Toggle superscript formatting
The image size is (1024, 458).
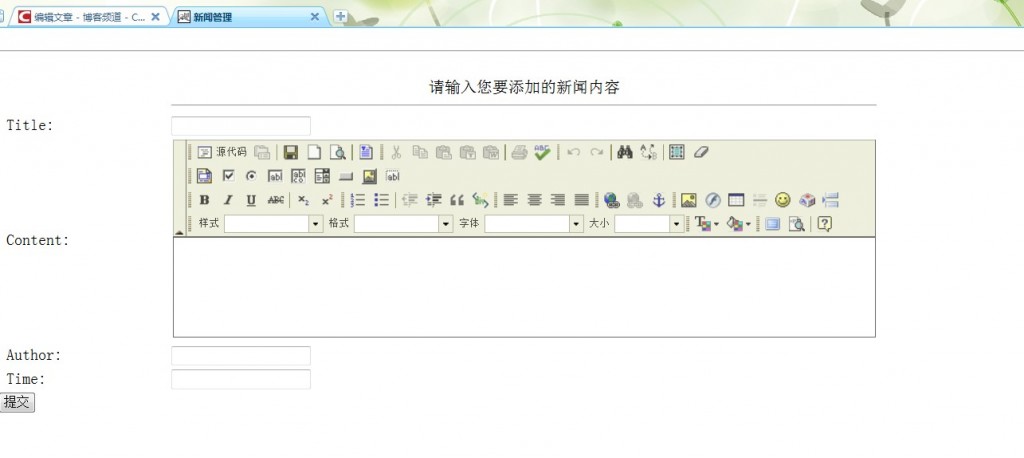327,200
